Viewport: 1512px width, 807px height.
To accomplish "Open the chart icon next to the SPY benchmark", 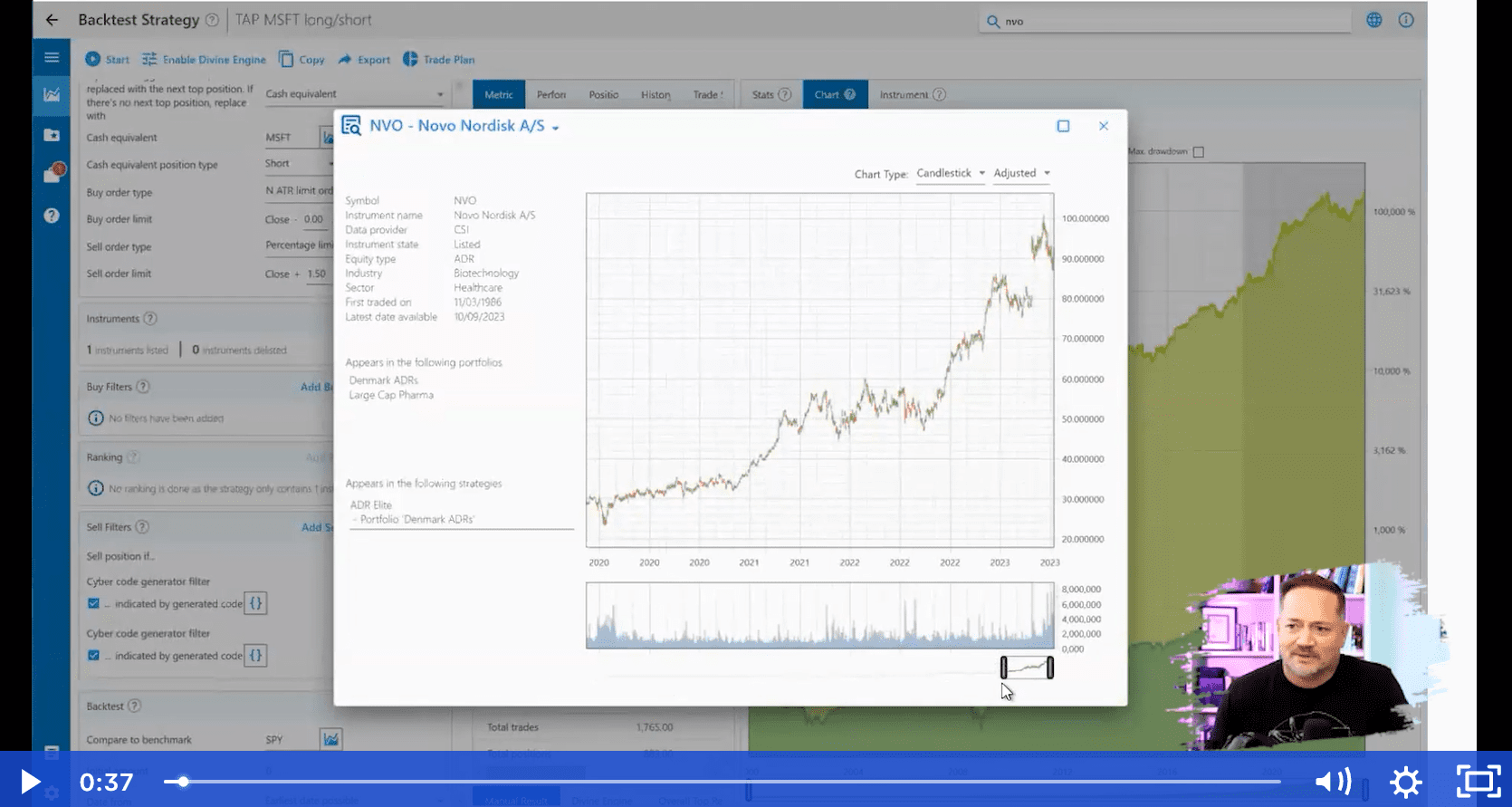I will (331, 739).
